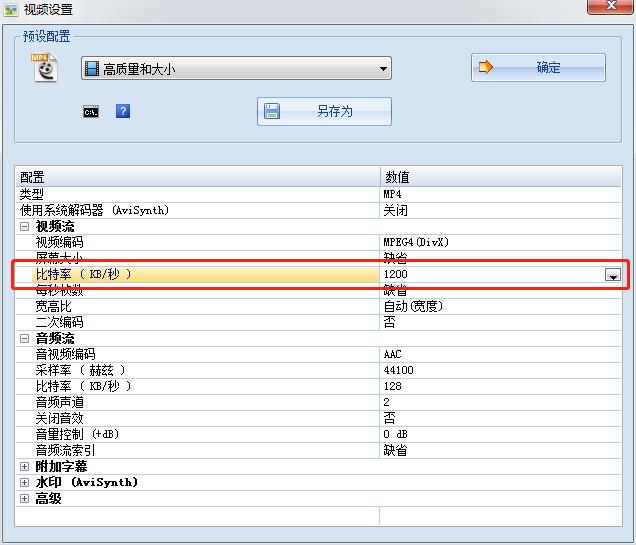
Task: Click the MP4 type value cell
Action: click(x=501, y=194)
